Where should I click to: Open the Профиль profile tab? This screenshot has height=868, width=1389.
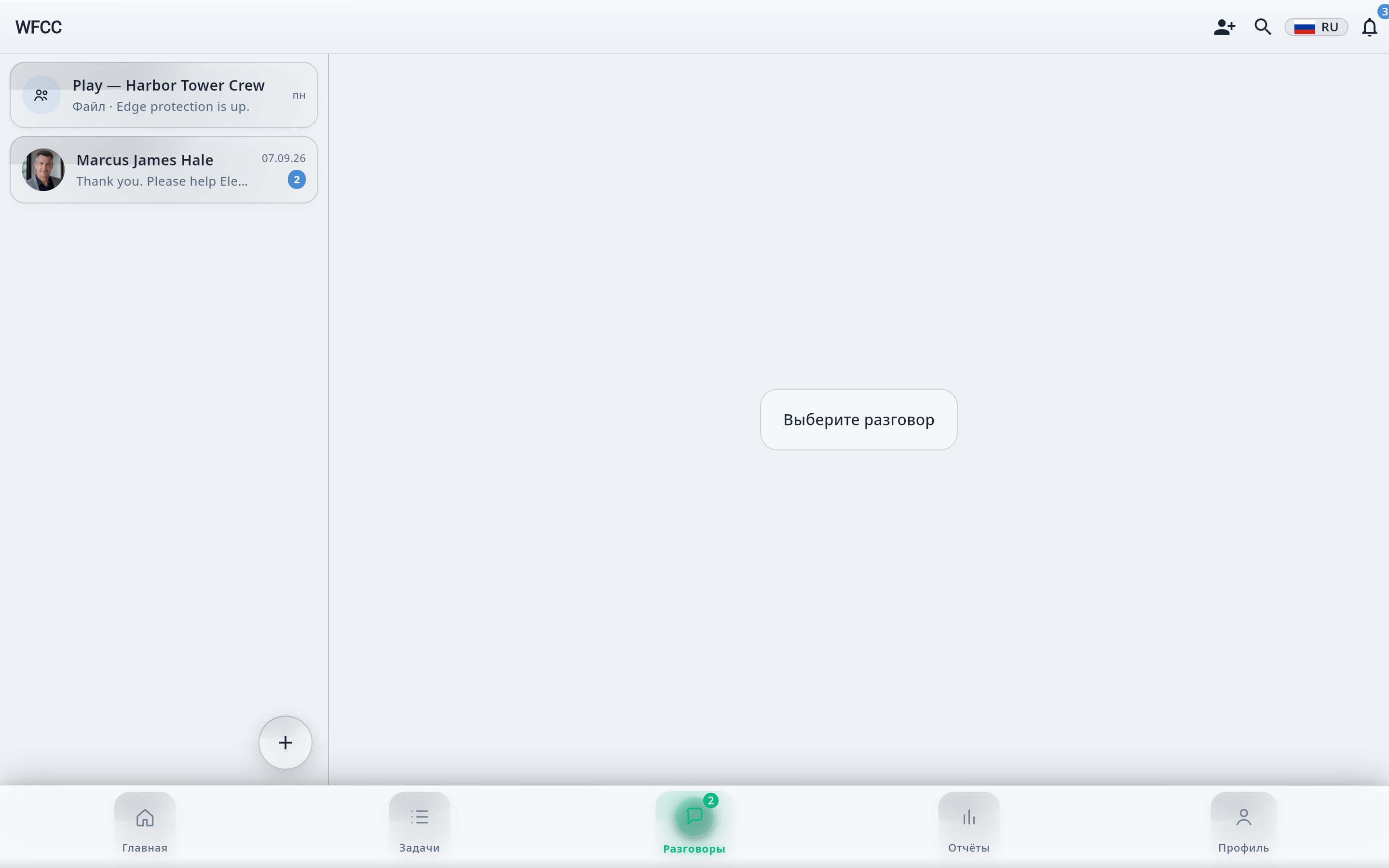pyautogui.click(x=1243, y=824)
